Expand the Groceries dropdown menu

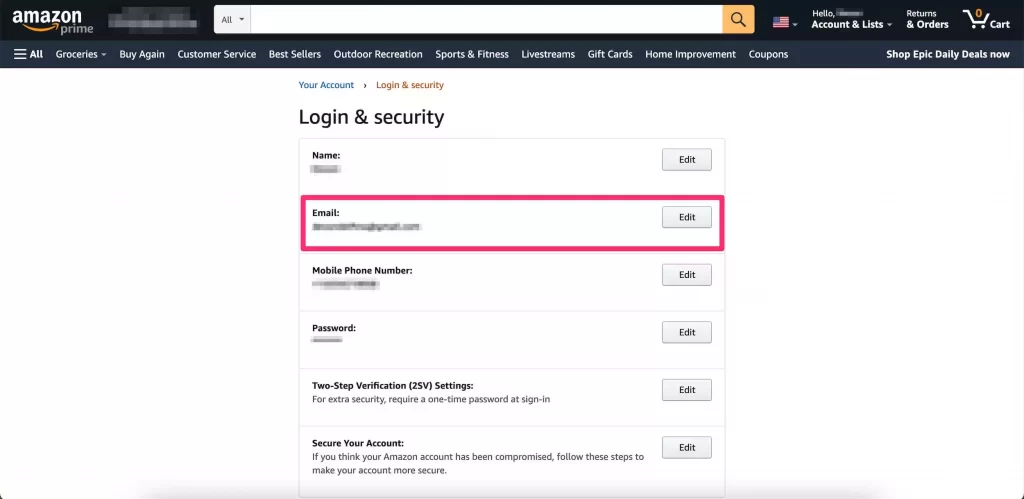(81, 54)
